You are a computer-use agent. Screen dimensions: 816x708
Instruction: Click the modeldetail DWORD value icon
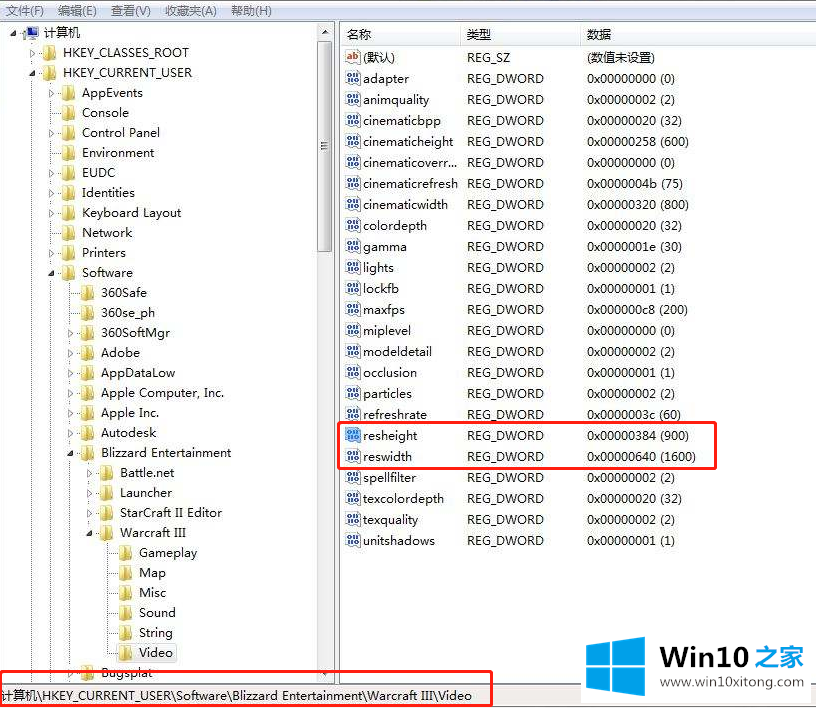point(353,351)
